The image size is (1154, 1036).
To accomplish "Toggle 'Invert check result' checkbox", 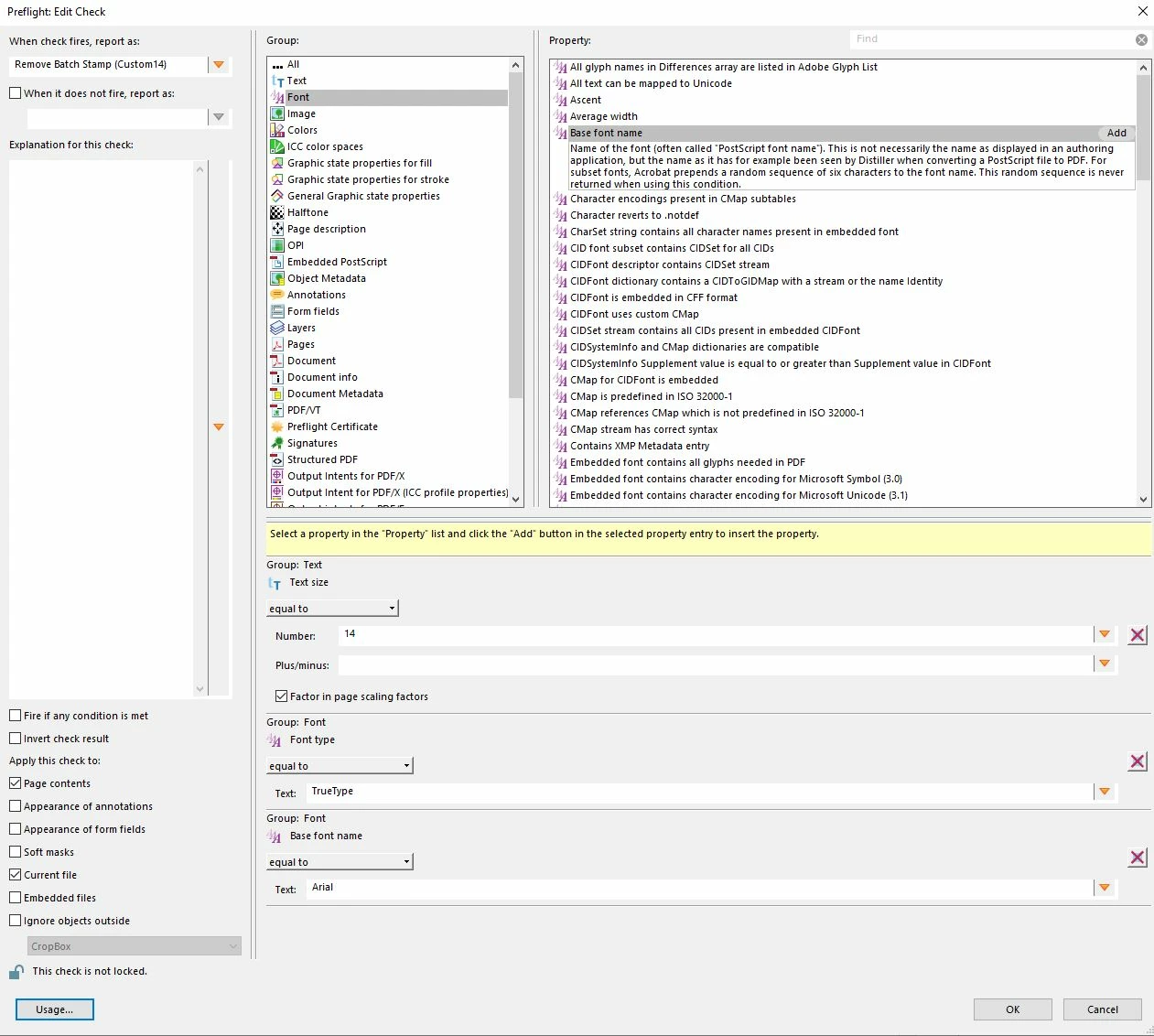I will (16, 739).
